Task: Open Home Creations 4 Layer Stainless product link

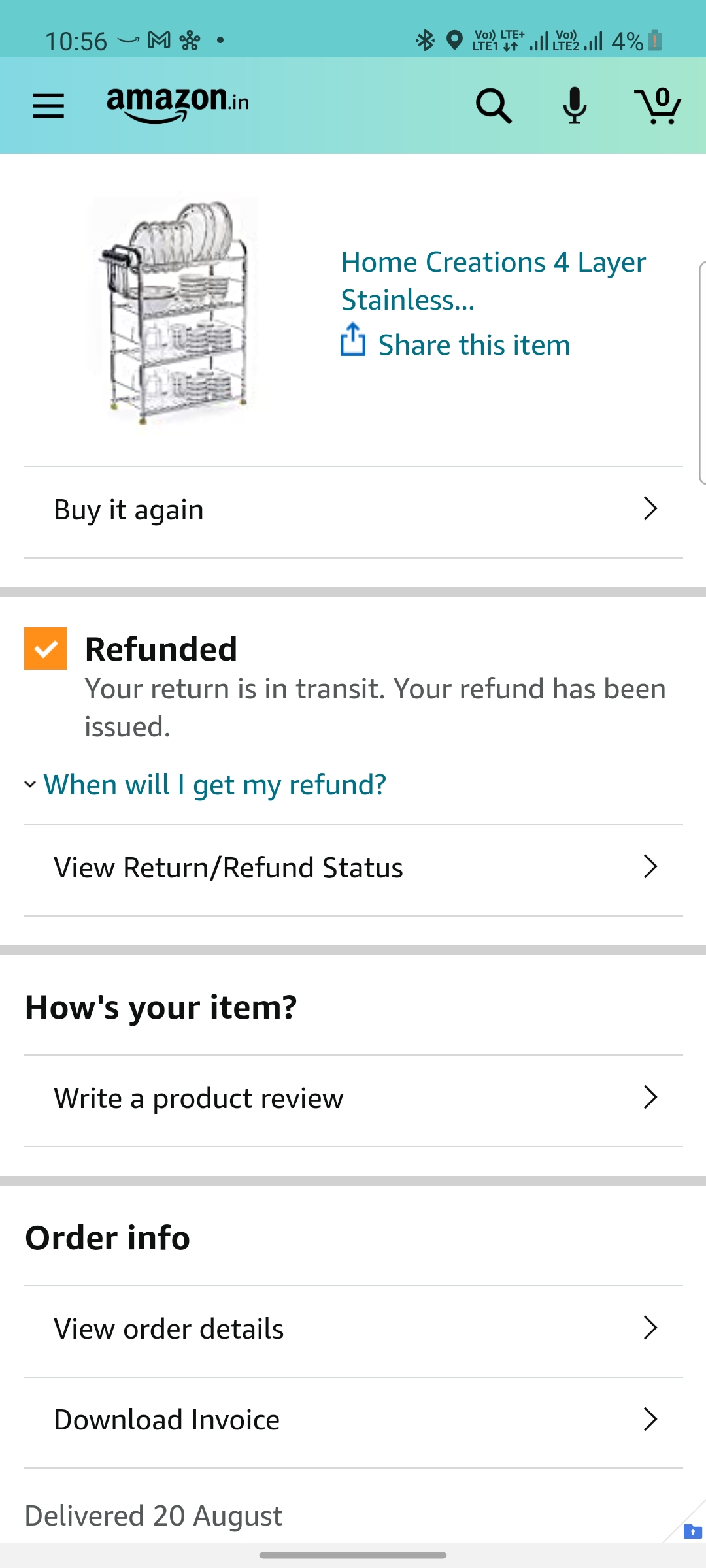Action: point(493,281)
